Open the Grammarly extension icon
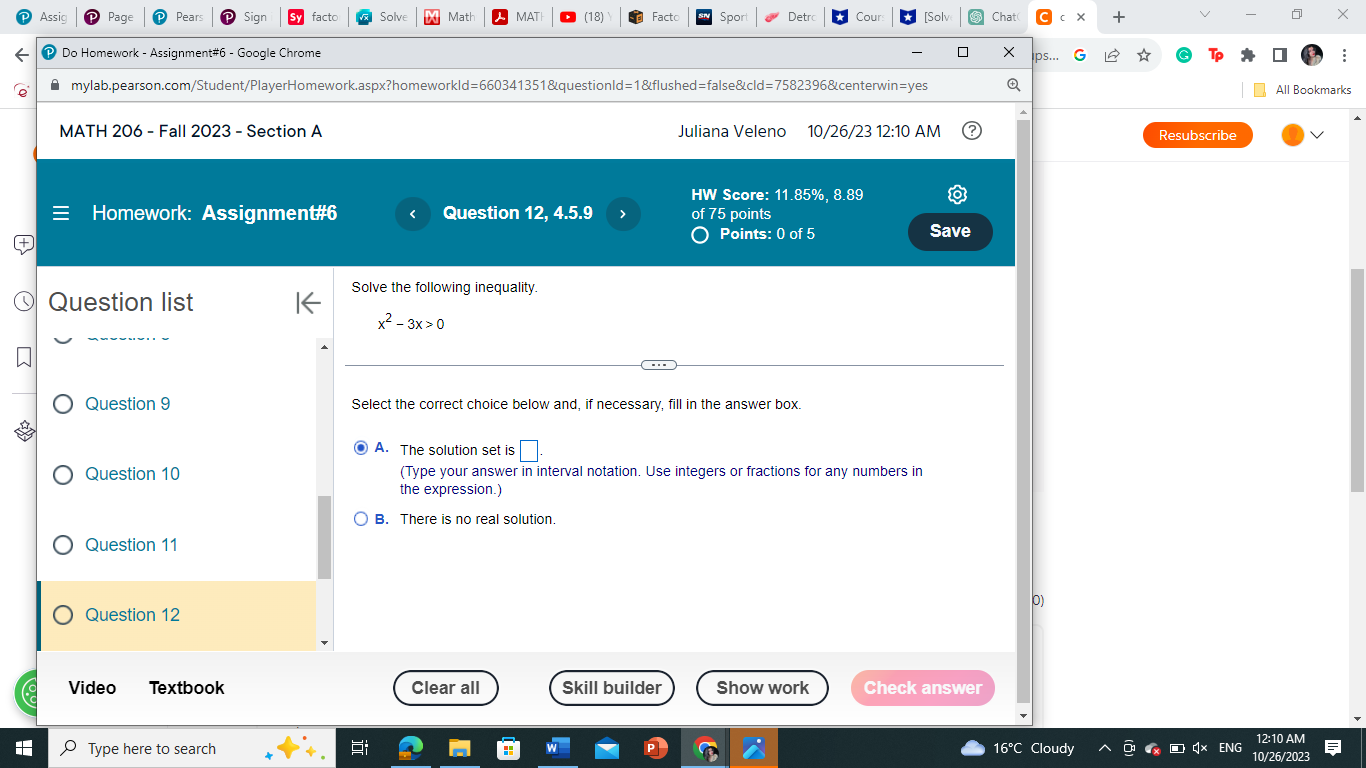 pyautogui.click(x=1184, y=56)
